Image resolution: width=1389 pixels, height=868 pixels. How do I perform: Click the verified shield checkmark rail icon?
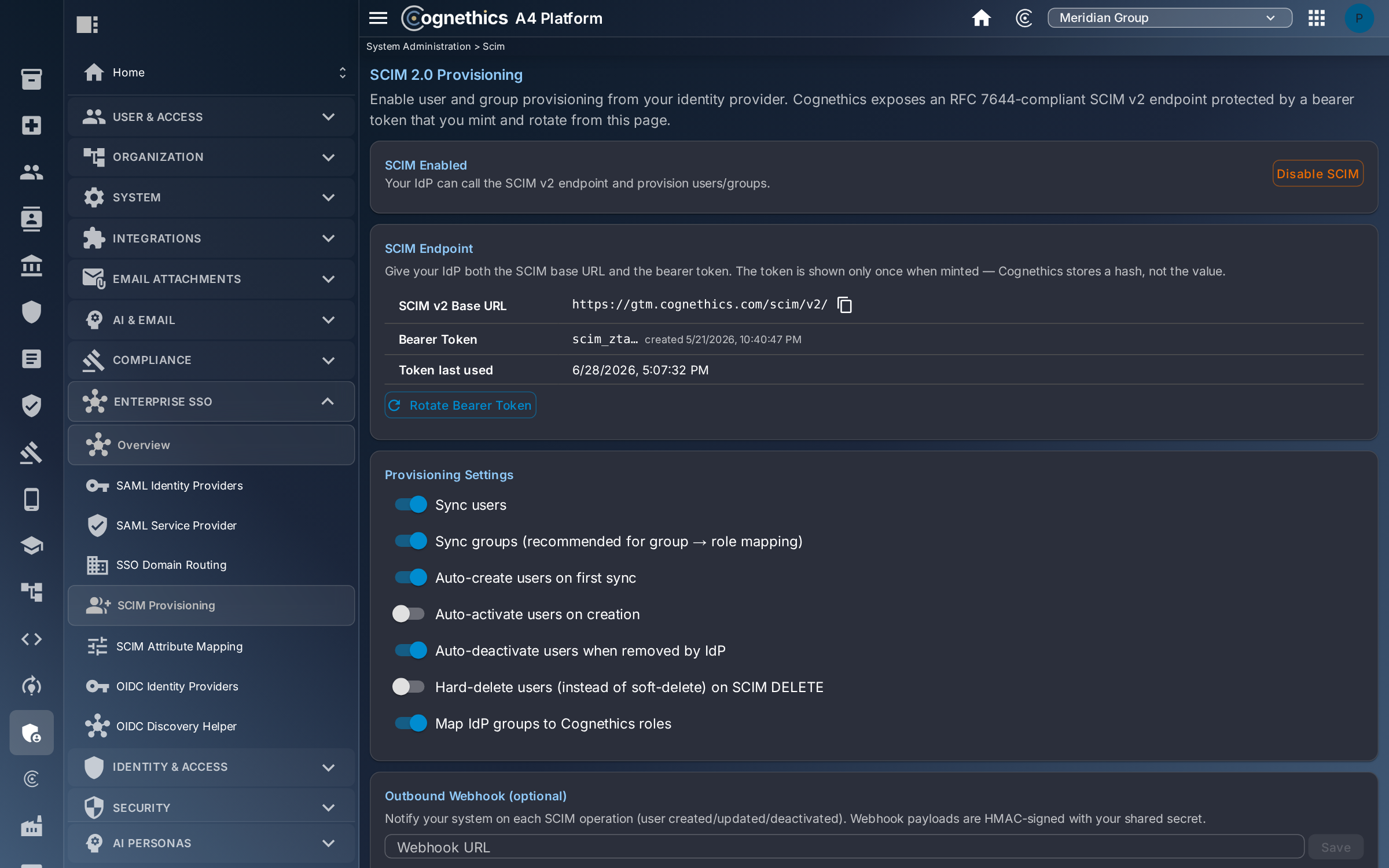pyautogui.click(x=31, y=406)
